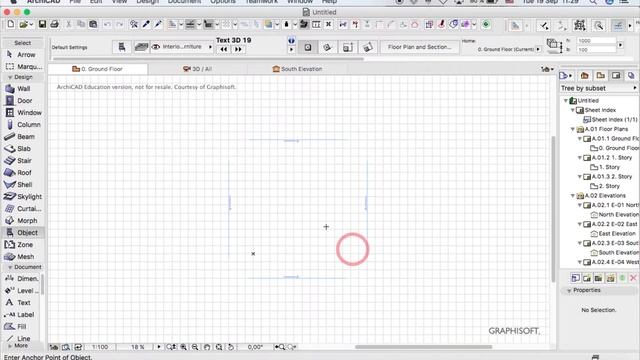Choose the rotated diagonal geometry method

click(367, 47)
